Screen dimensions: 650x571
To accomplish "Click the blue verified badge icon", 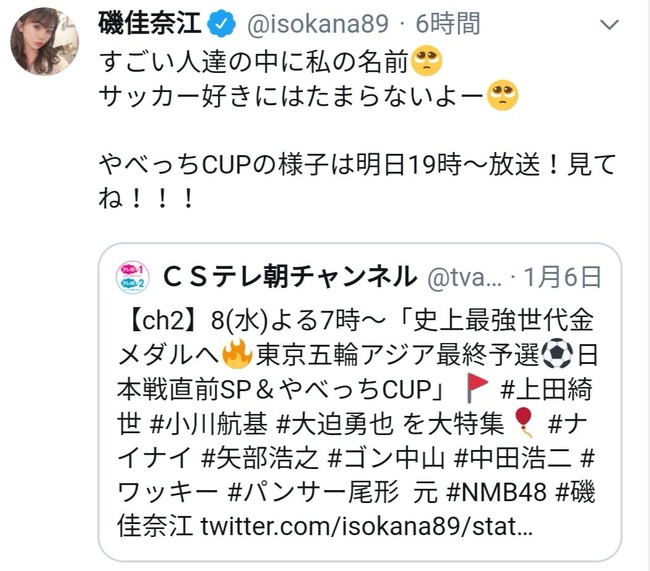I will coord(222,24).
